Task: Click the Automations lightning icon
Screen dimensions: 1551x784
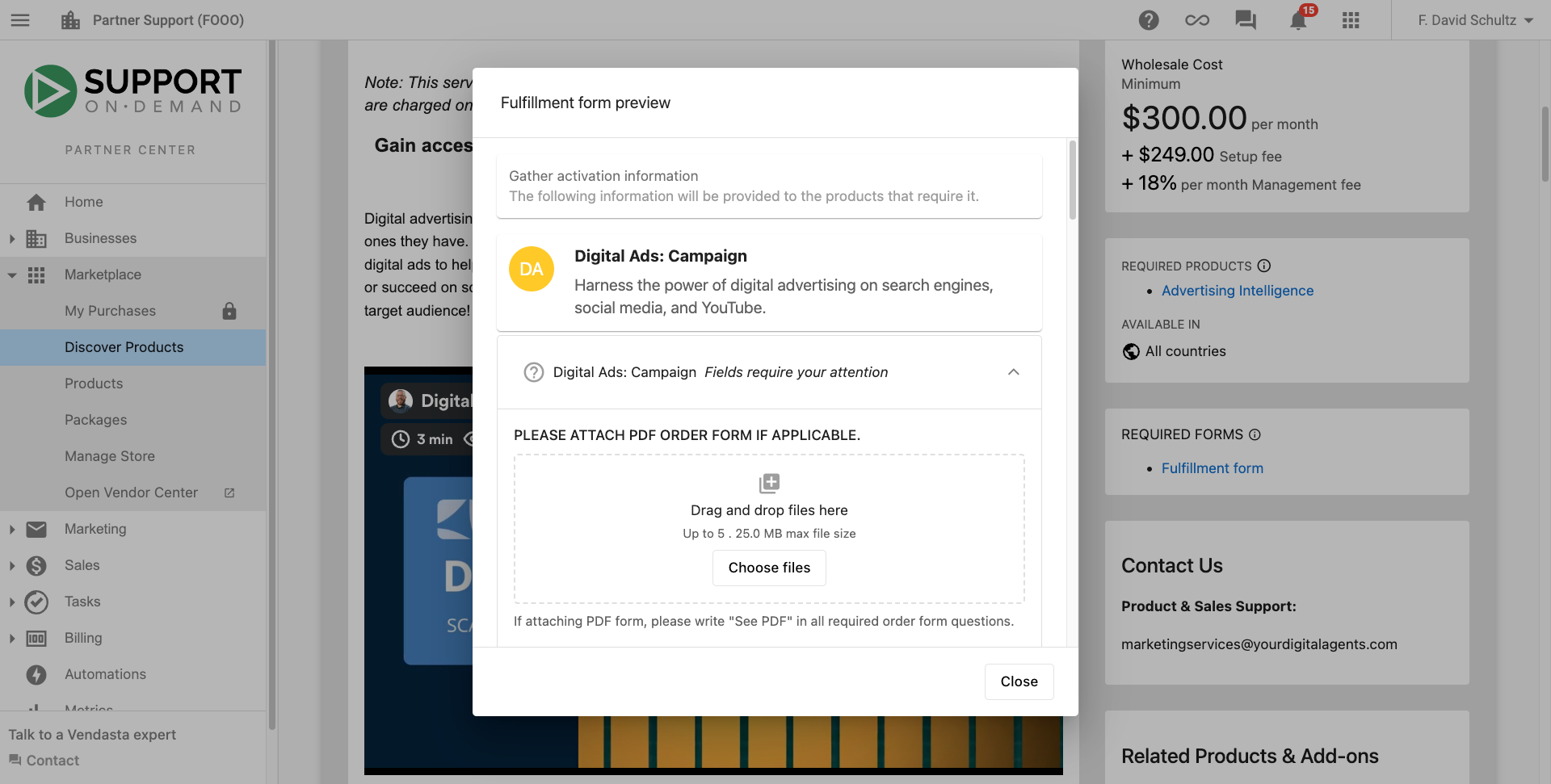Action: coord(36,674)
